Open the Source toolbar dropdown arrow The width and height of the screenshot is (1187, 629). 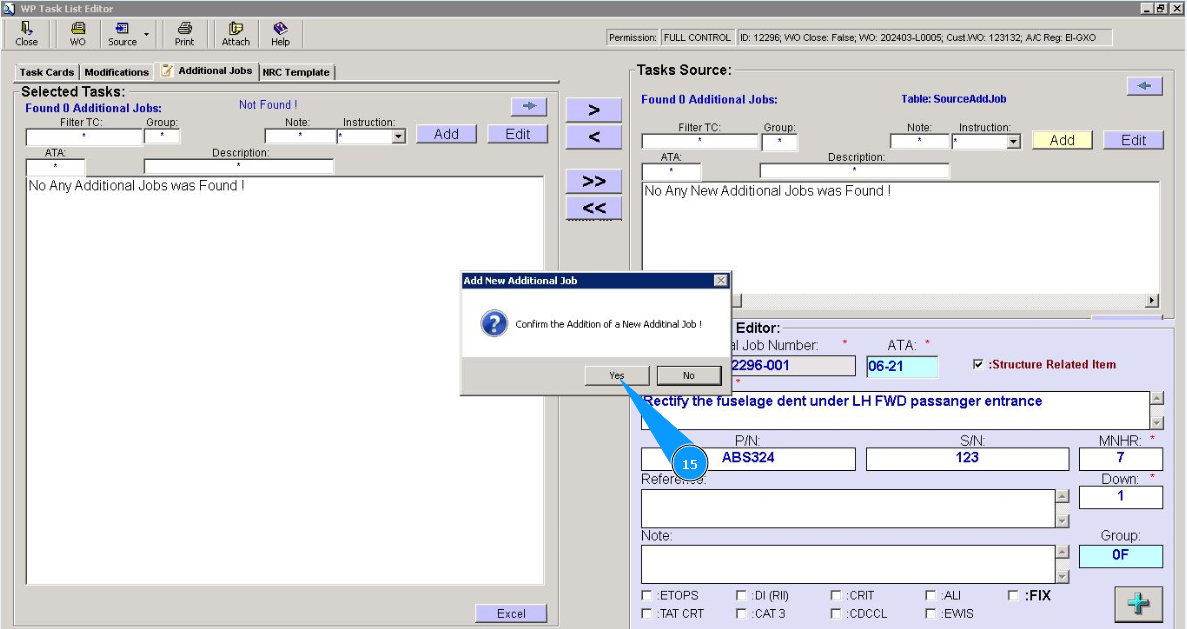146,34
